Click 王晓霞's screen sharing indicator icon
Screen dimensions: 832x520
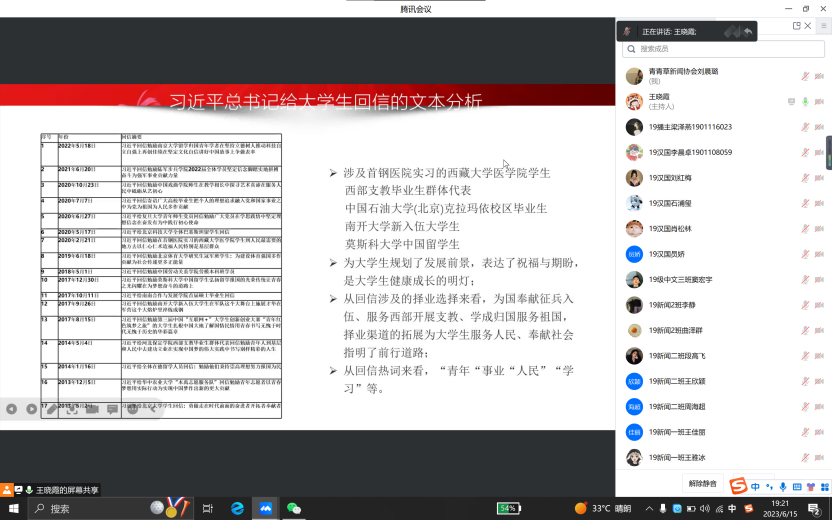pos(792,101)
